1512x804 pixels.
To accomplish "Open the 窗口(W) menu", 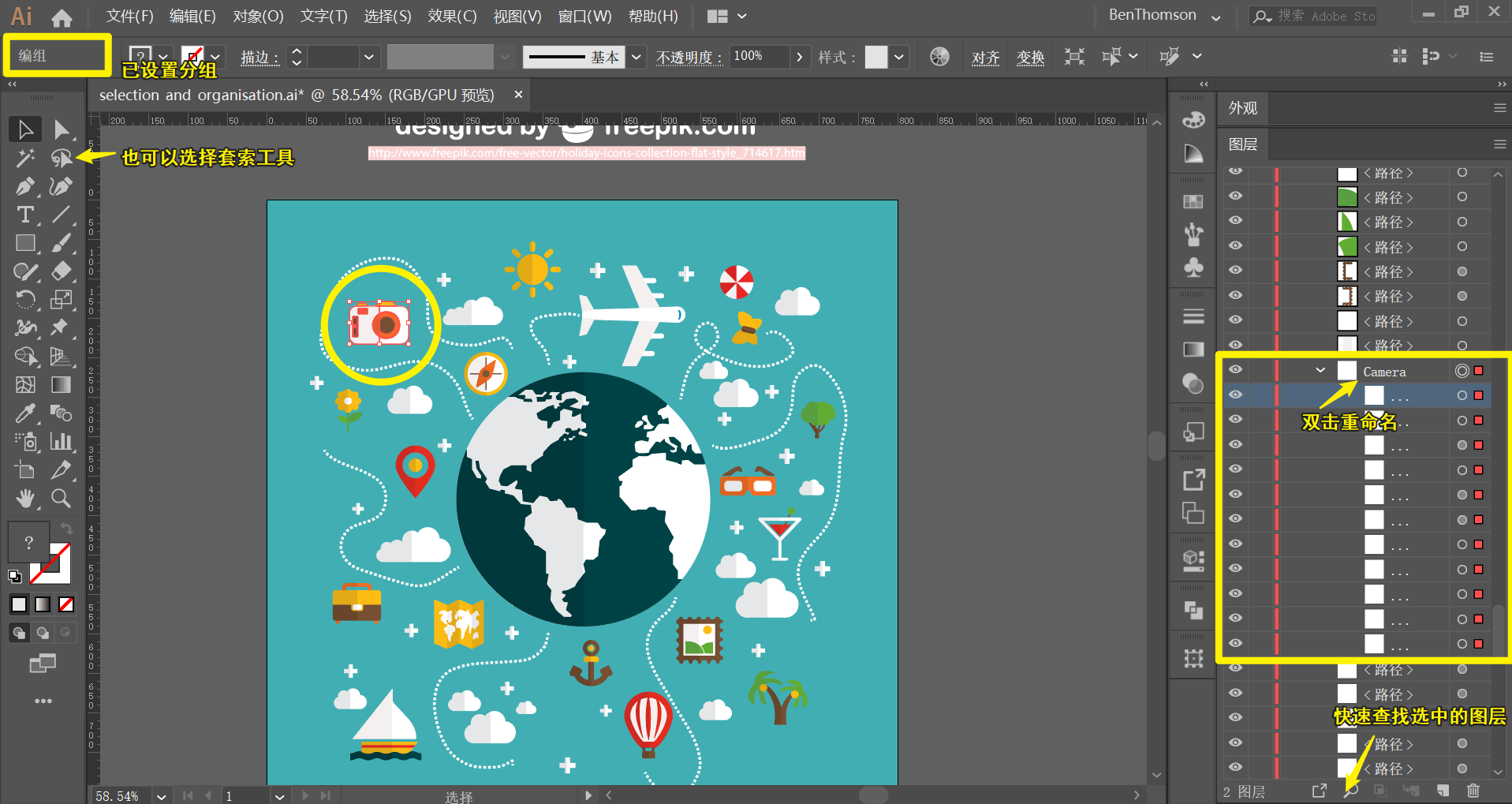I will (x=584, y=16).
